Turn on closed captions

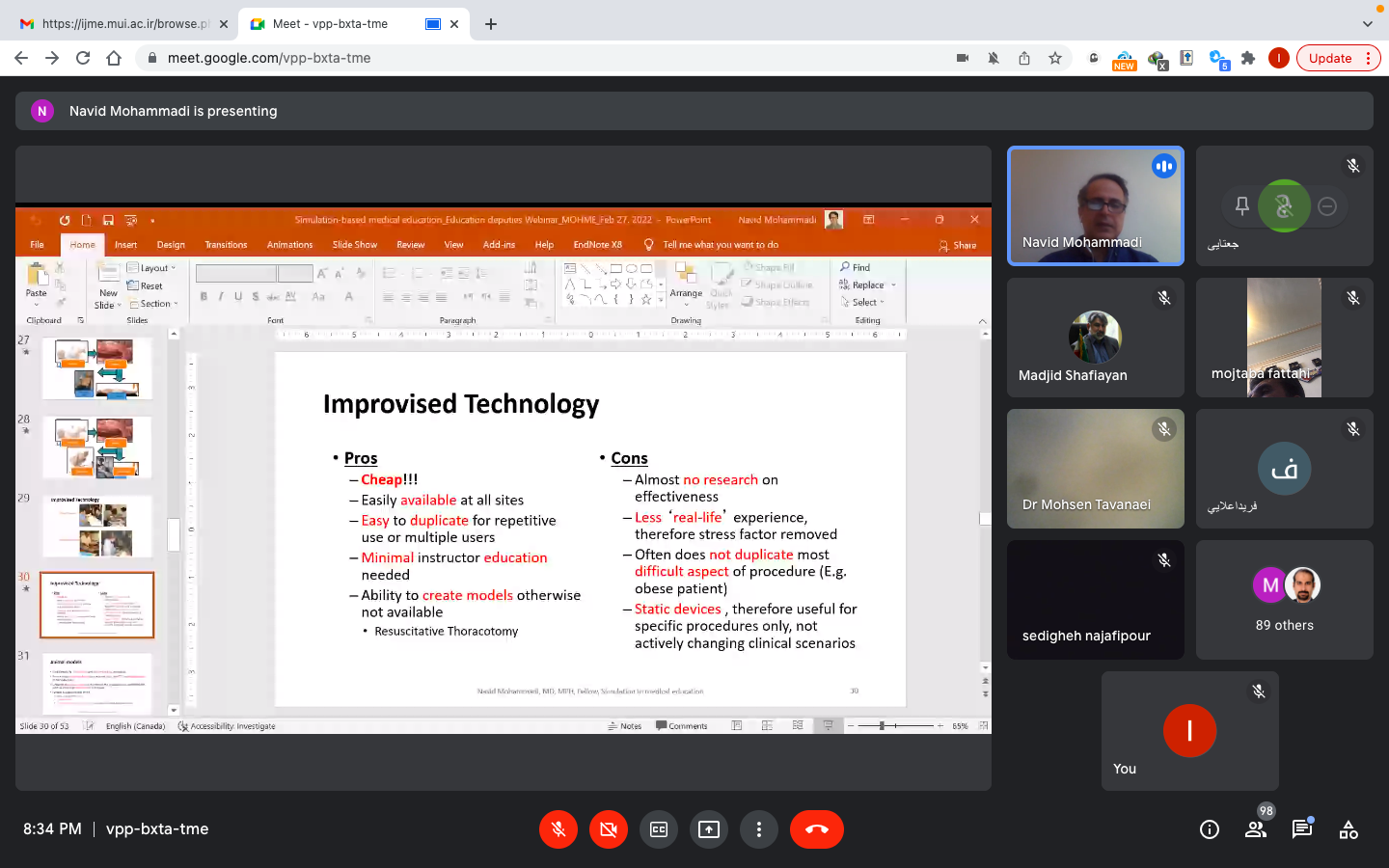coord(659,829)
